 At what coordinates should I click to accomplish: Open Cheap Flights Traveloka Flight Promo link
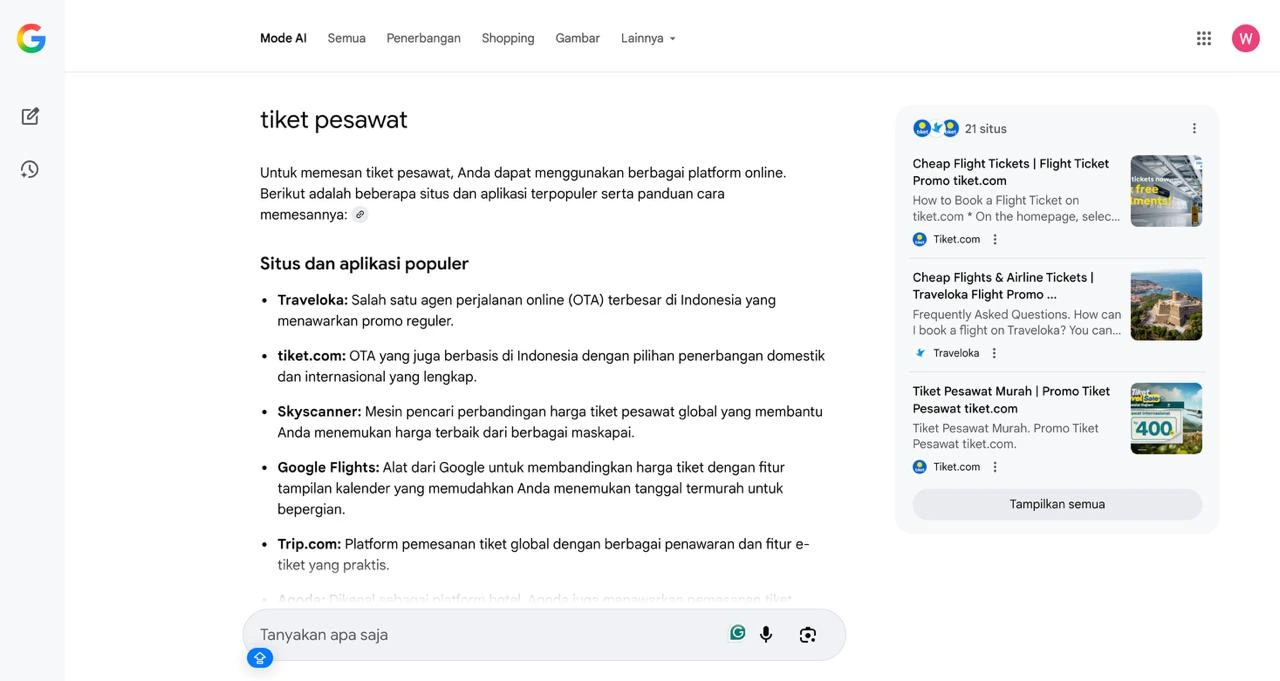click(x=1003, y=286)
